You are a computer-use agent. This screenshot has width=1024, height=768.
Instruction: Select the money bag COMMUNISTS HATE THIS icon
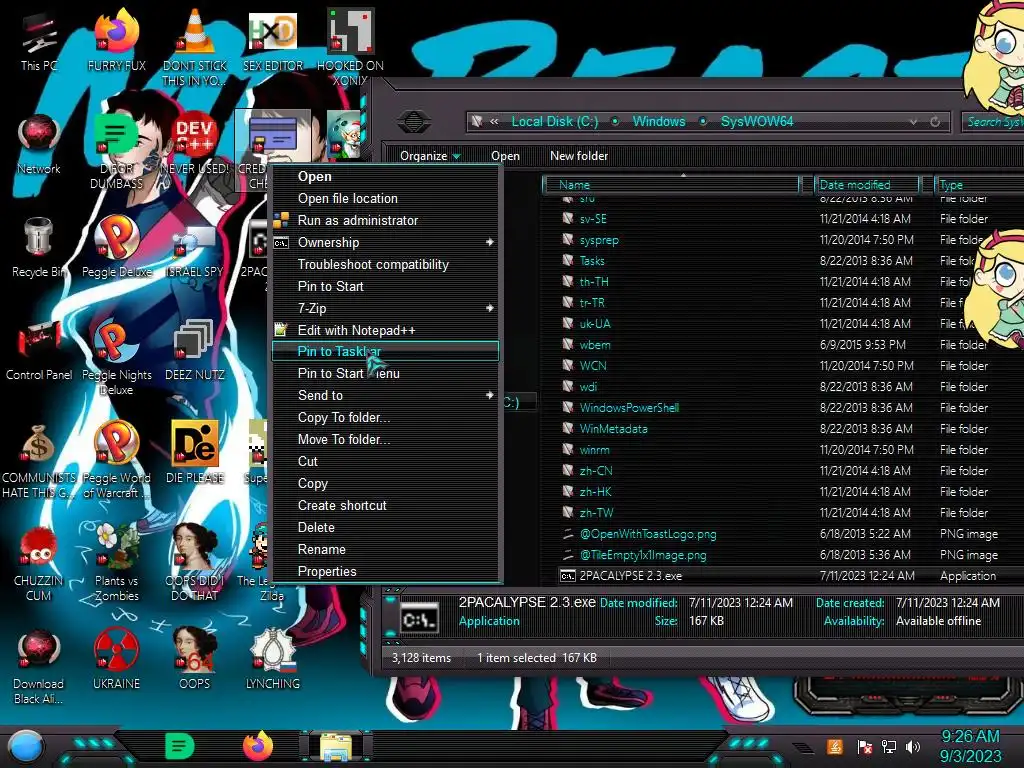pyautogui.click(x=39, y=460)
